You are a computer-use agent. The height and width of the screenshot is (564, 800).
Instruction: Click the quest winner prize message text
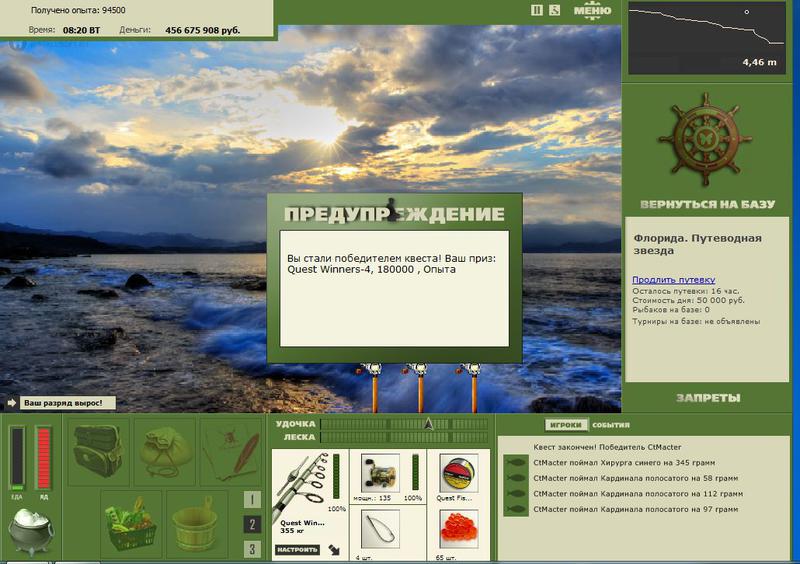coord(391,264)
